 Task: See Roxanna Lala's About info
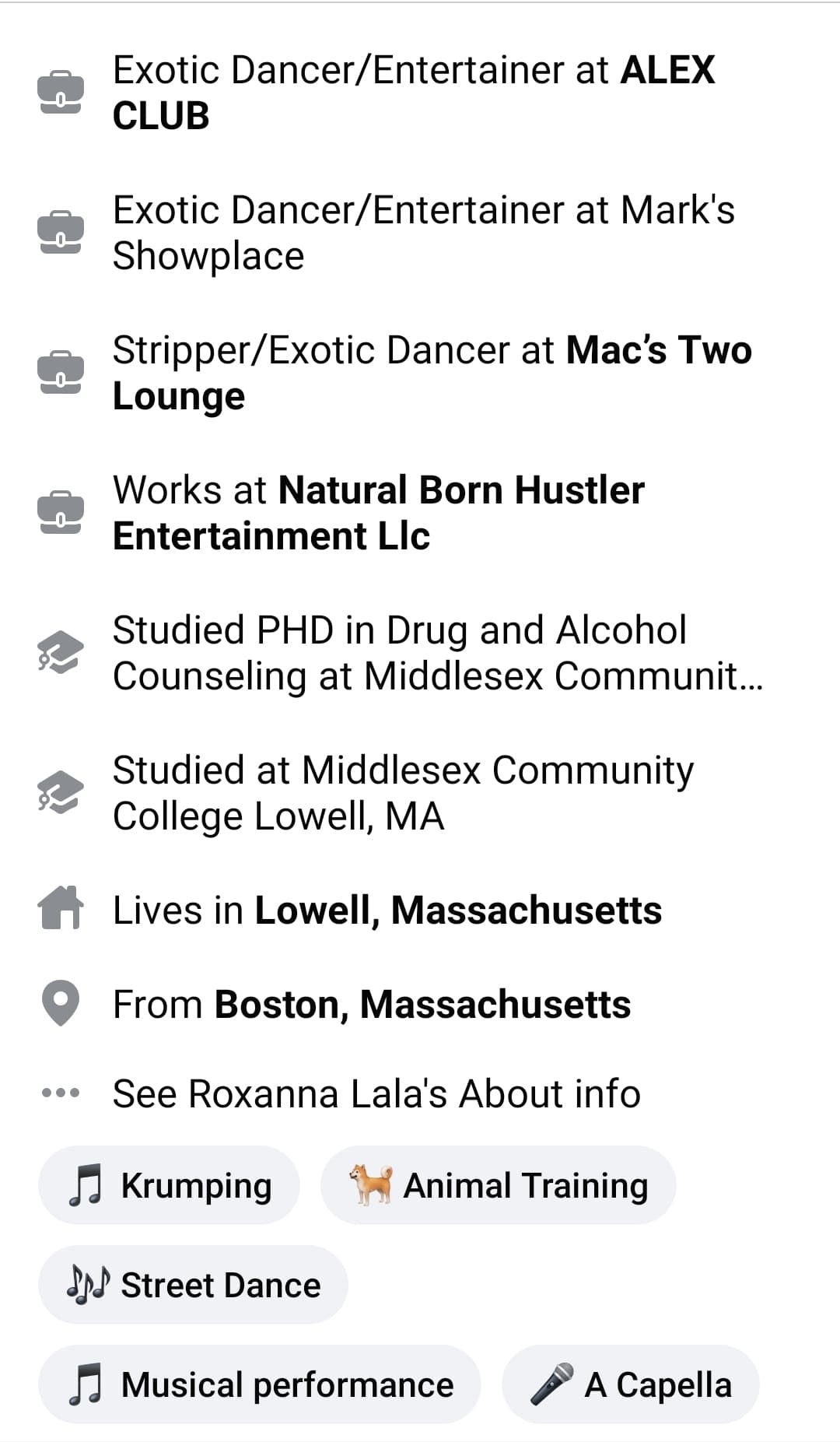[376, 1093]
